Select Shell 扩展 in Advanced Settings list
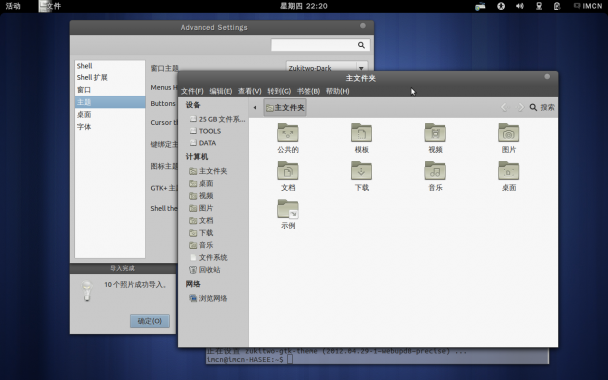Image resolution: width=608 pixels, height=380 pixels. pyautogui.click(x=110, y=78)
